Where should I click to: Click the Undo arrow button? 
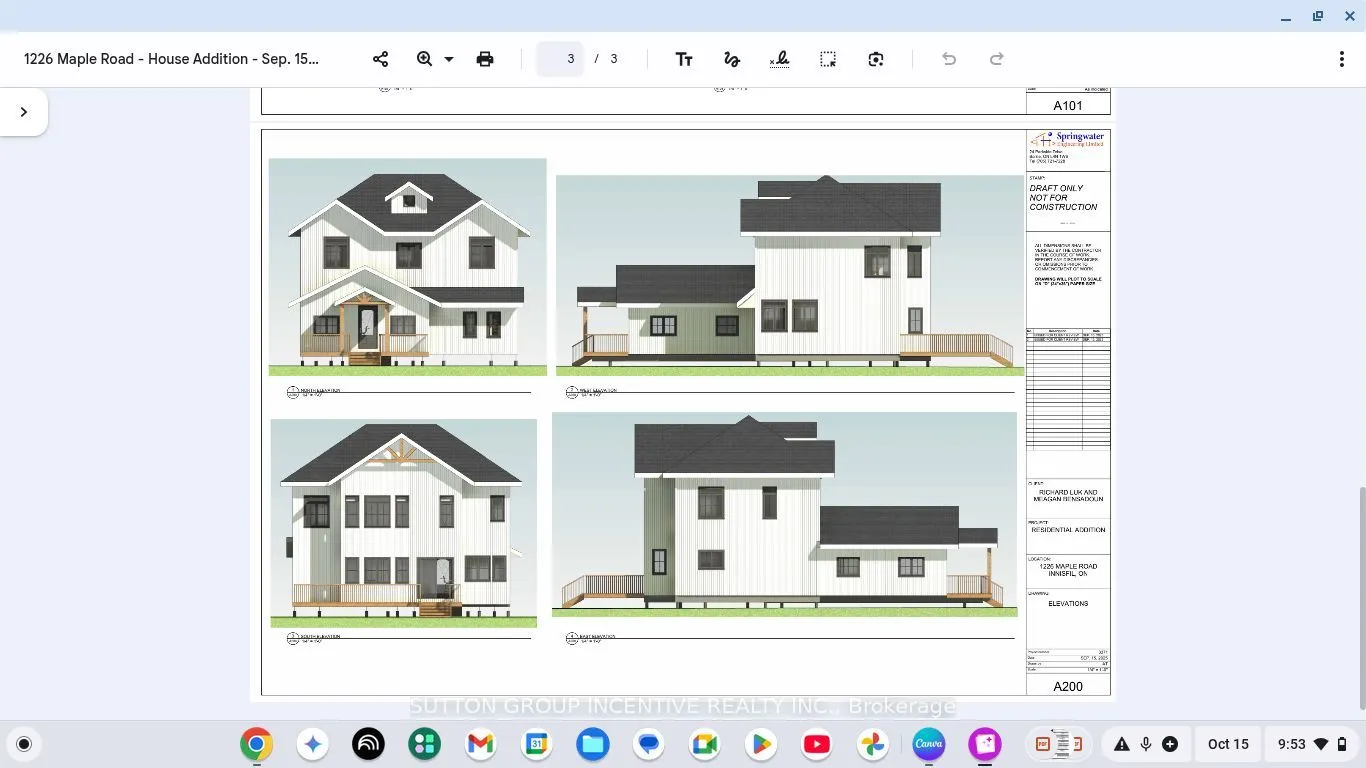949,59
